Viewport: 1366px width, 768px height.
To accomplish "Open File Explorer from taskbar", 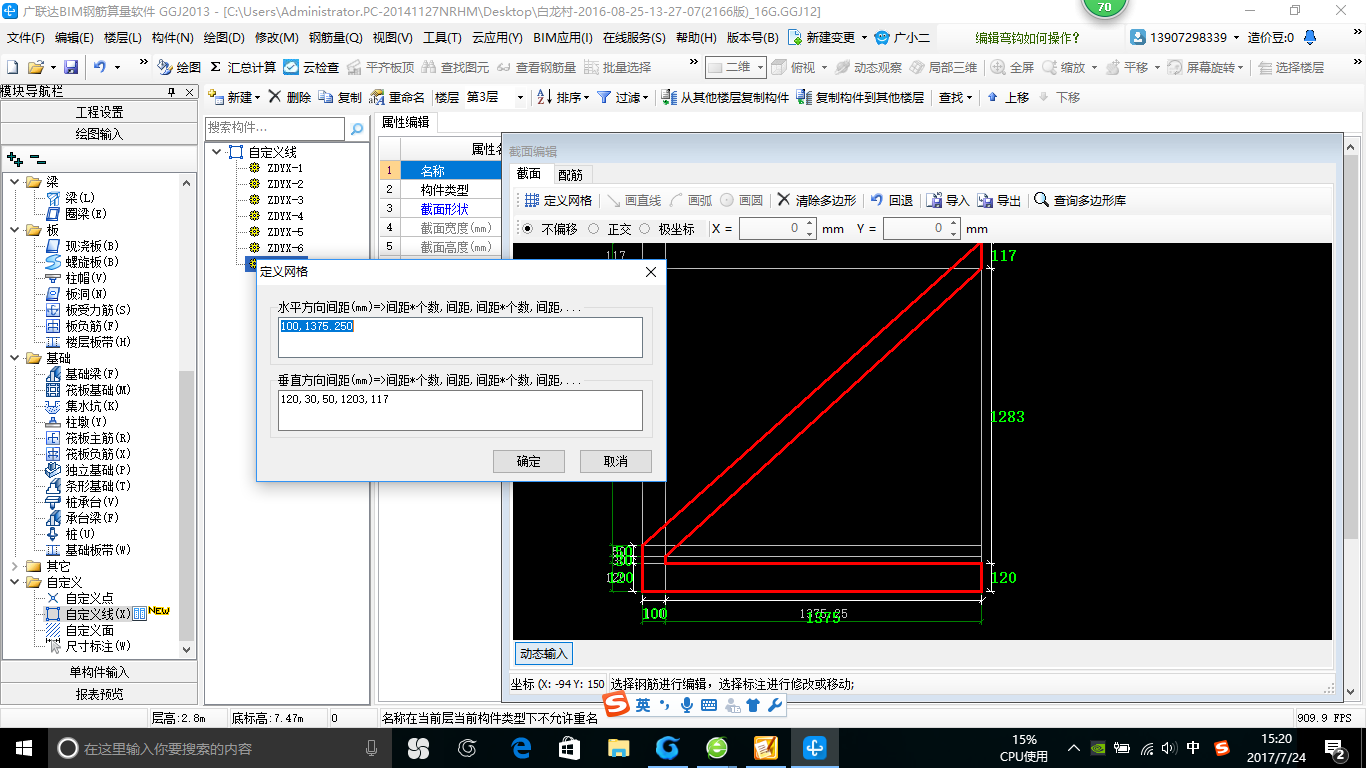I will 620,747.
